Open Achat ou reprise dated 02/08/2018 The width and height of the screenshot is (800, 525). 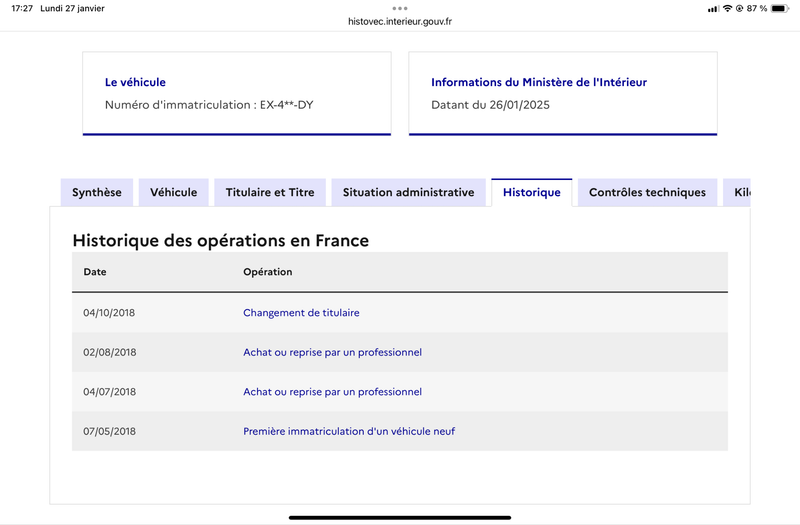332,352
